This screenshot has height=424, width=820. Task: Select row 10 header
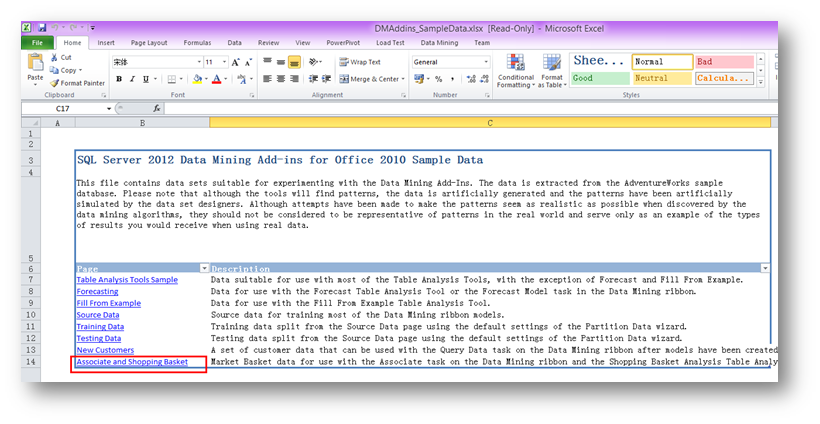click(31, 315)
